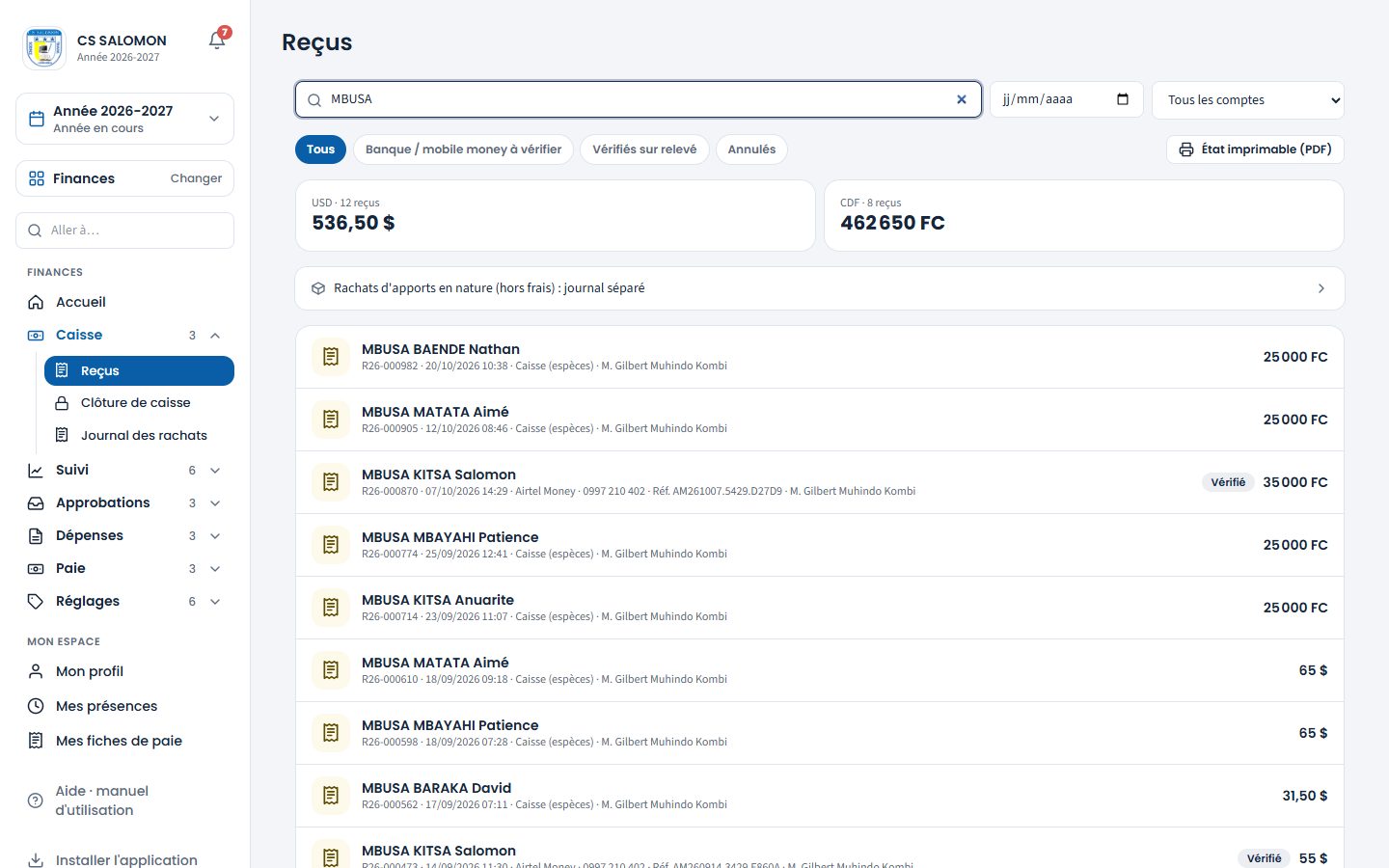Click the Mon profil person icon
The height and width of the screenshot is (868, 1389).
pyautogui.click(x=36, y=671)
